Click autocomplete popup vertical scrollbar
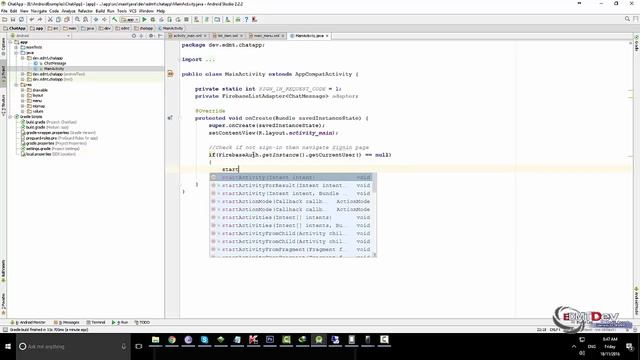This screenshot has width=640, height=360. point(374,215)
